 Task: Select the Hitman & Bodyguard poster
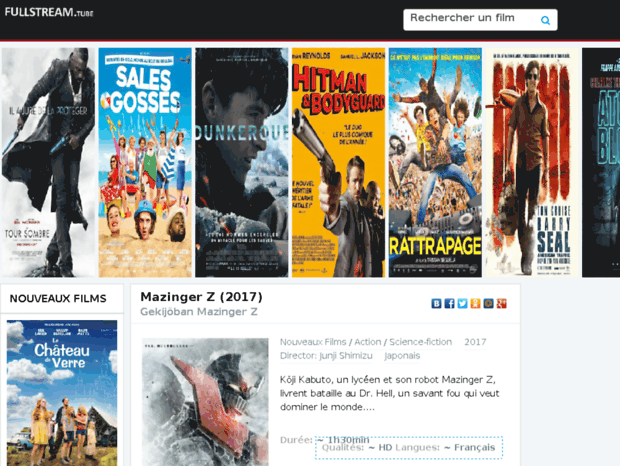point(338,162)
